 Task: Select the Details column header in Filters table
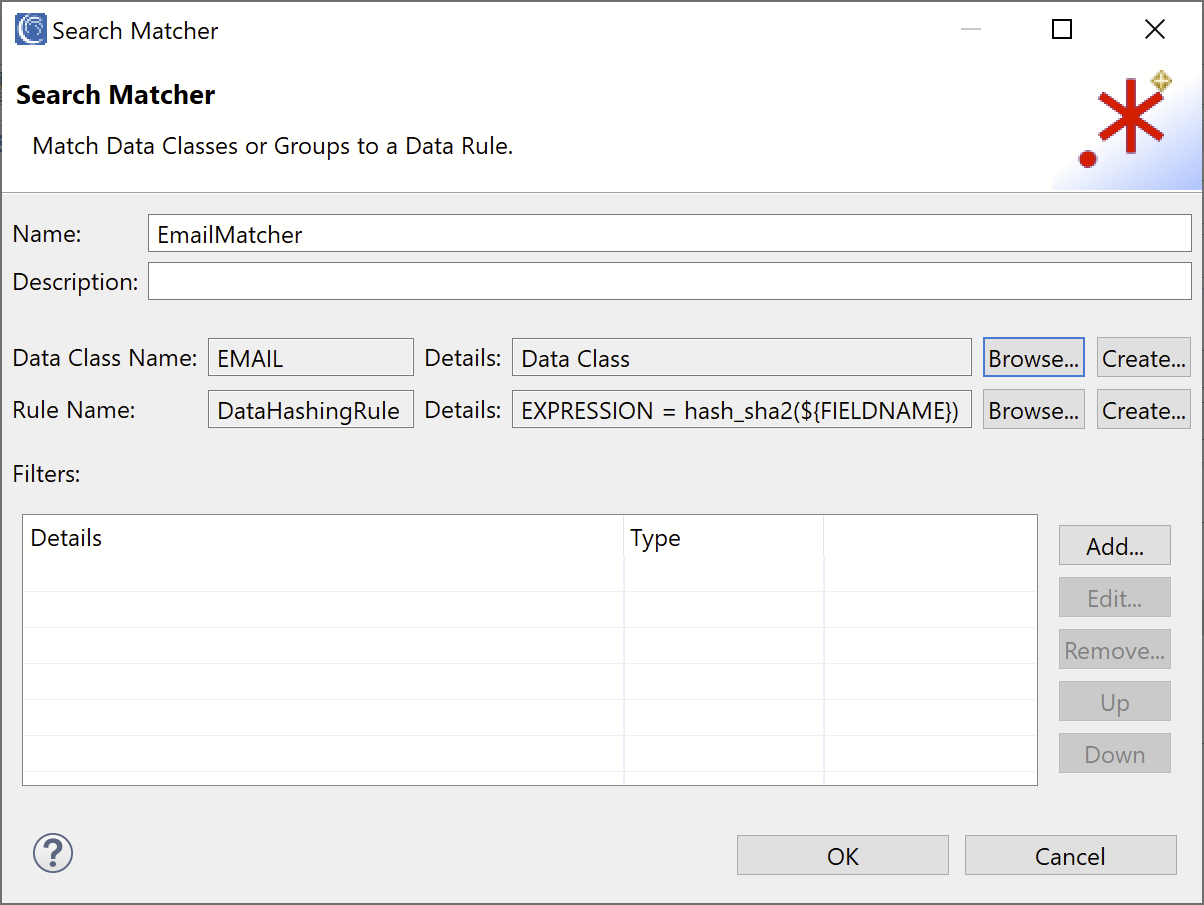coord(323,537)
